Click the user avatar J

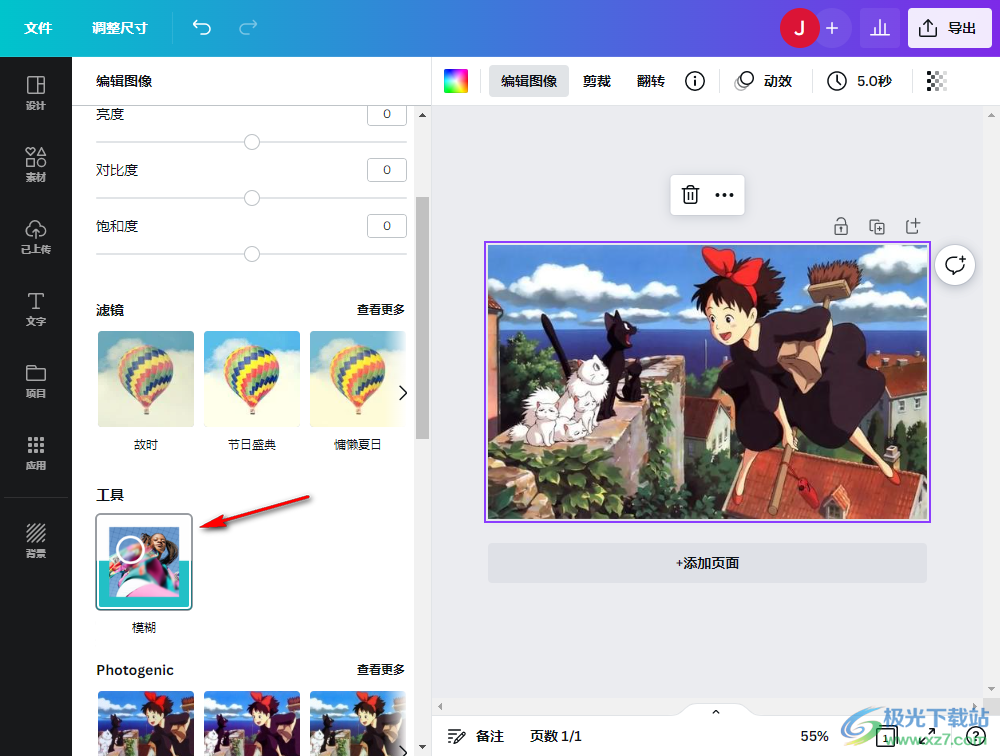click(799, 28)
